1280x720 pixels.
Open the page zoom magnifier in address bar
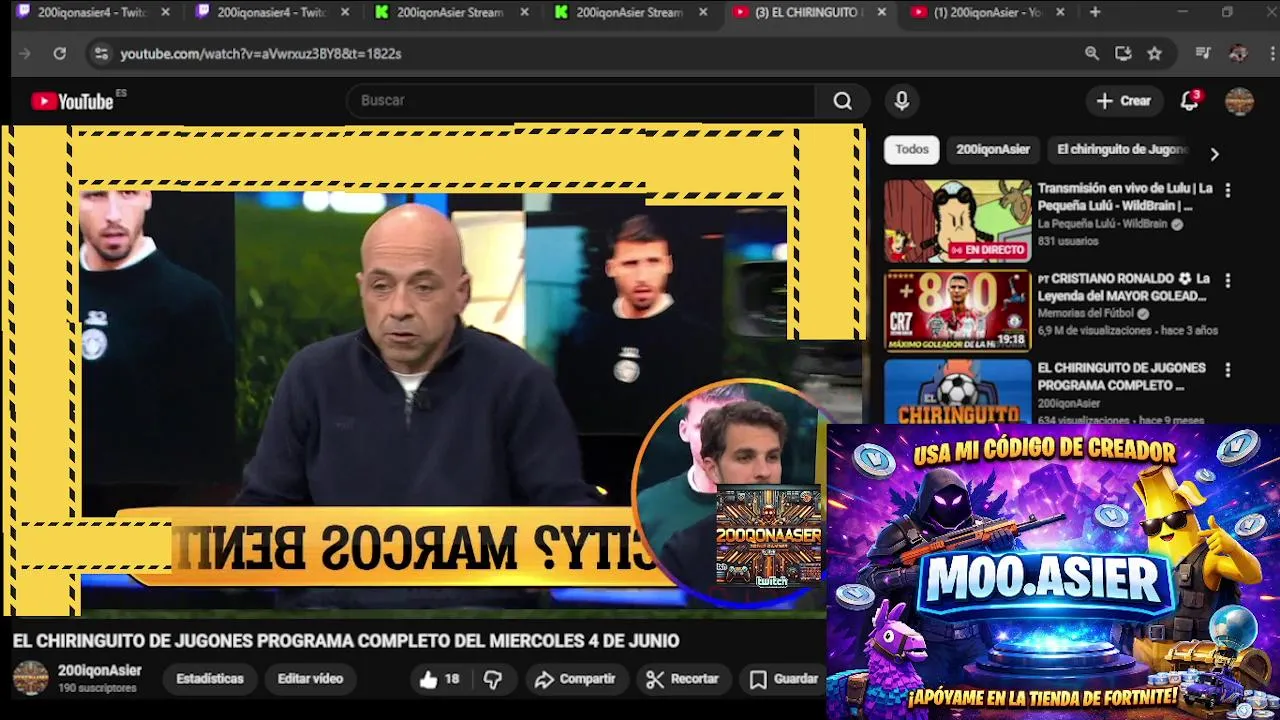[1092, 54]
